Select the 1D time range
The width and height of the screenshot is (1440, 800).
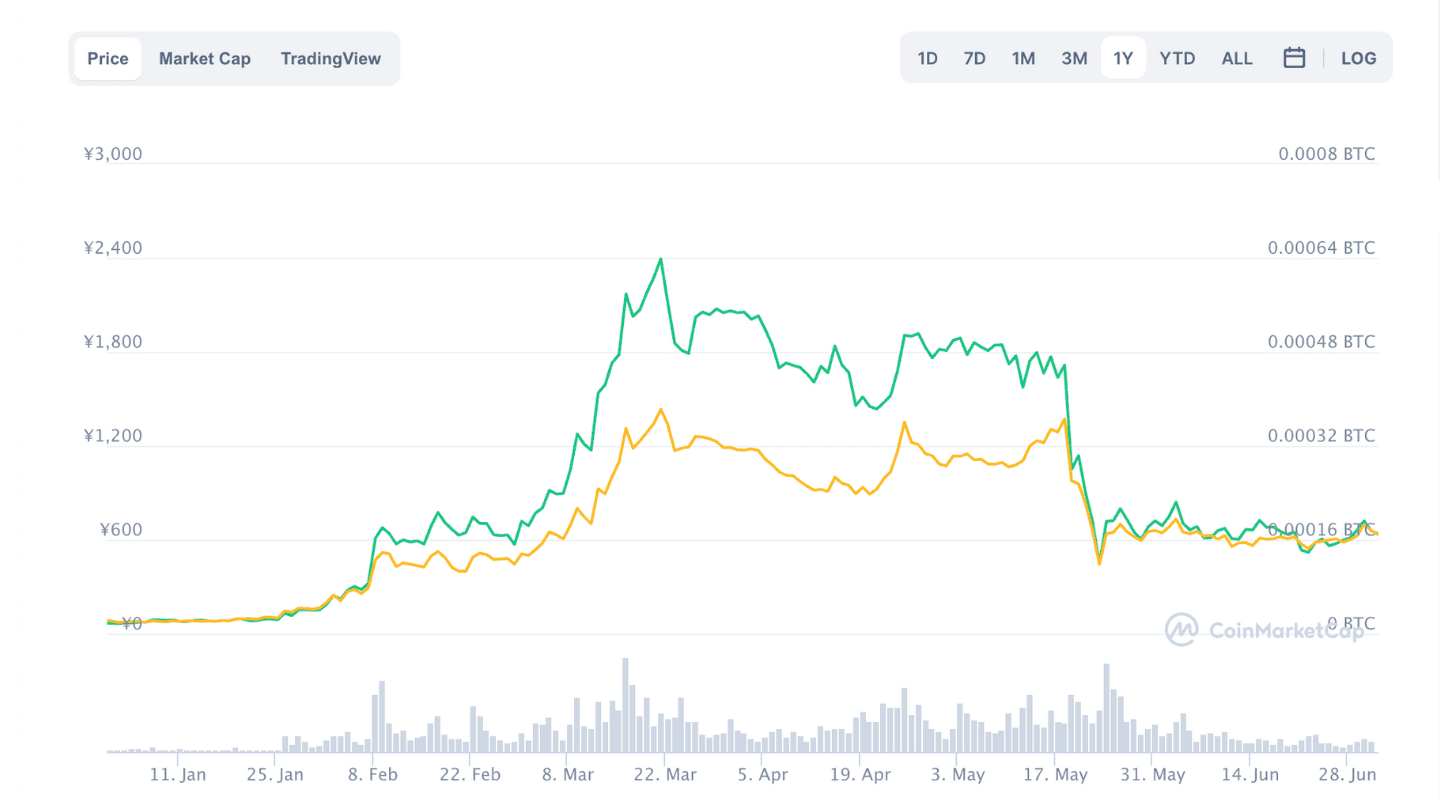point(928,58)
